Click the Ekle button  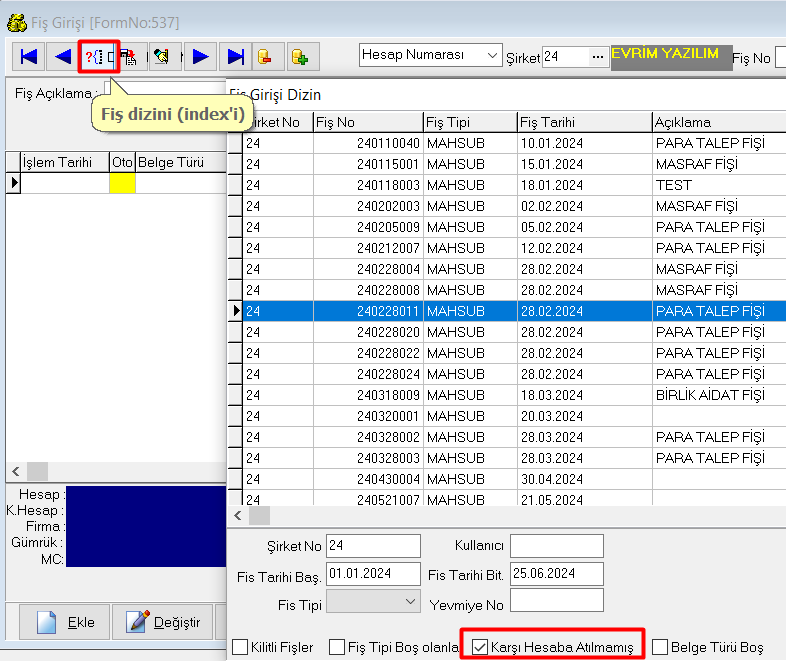pyautogui.click(x=65, y=622)
